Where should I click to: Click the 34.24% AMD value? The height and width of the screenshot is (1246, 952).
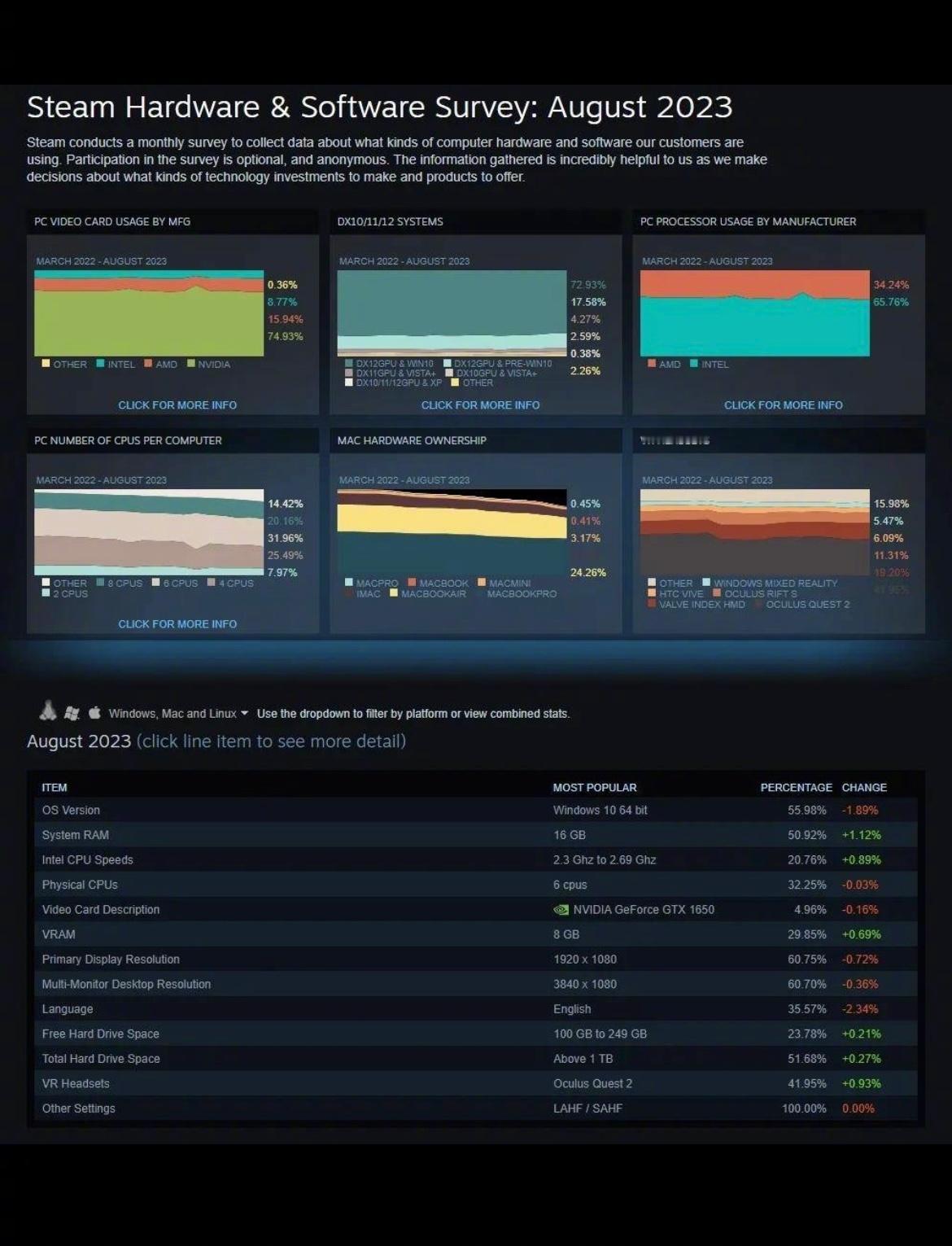pos(891,285)
